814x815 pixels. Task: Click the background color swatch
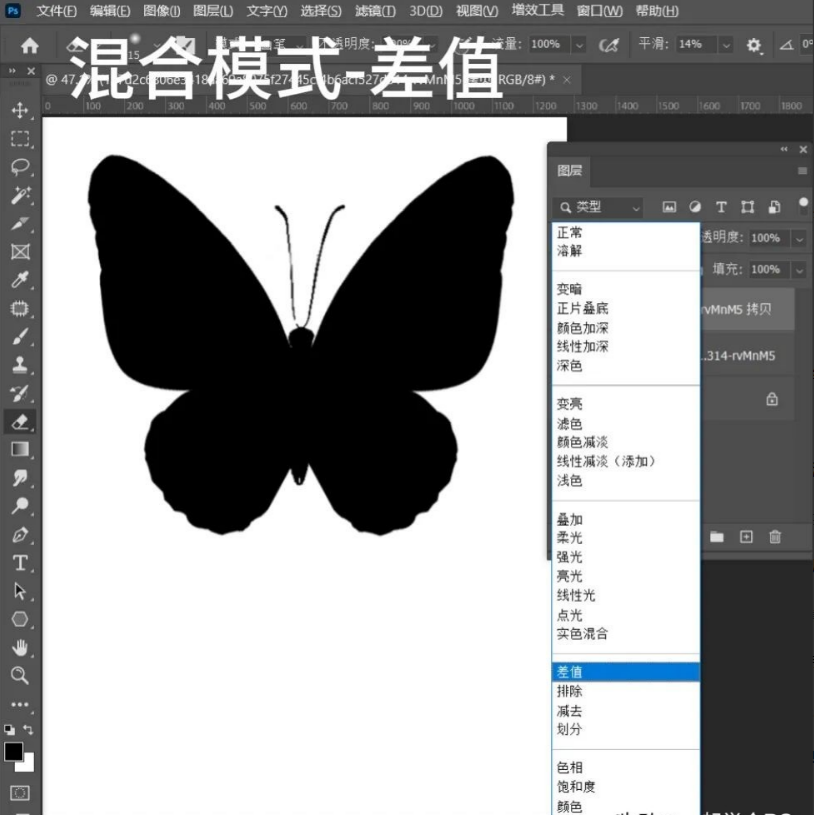[27, 764]
